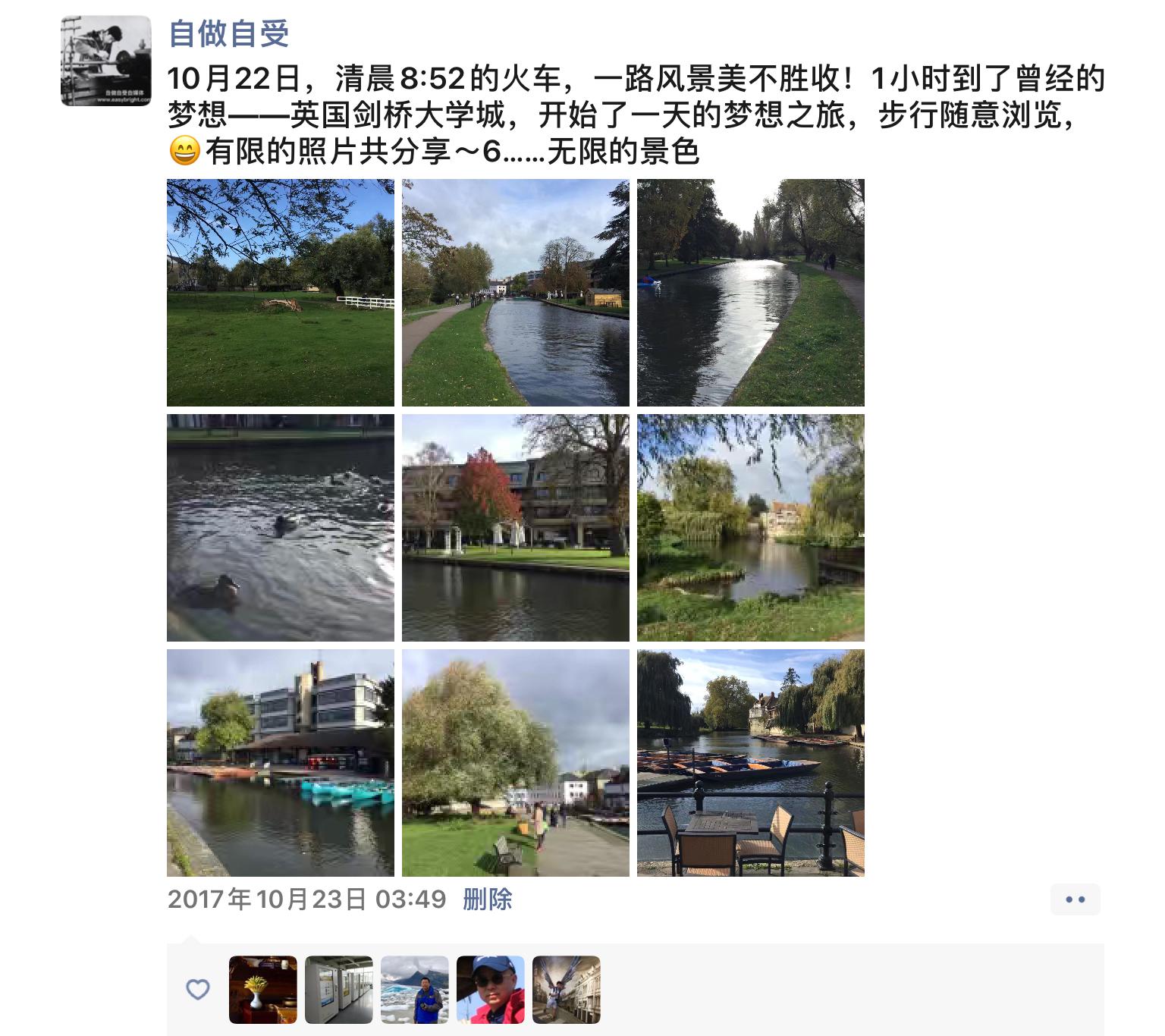Open liker avatar with yellow flower vase
Viewport: 1165px width, 1036px height.
click(263, 990)
